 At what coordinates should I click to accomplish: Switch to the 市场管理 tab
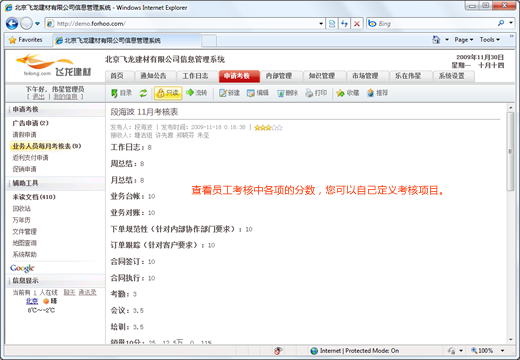coord(367,76)
